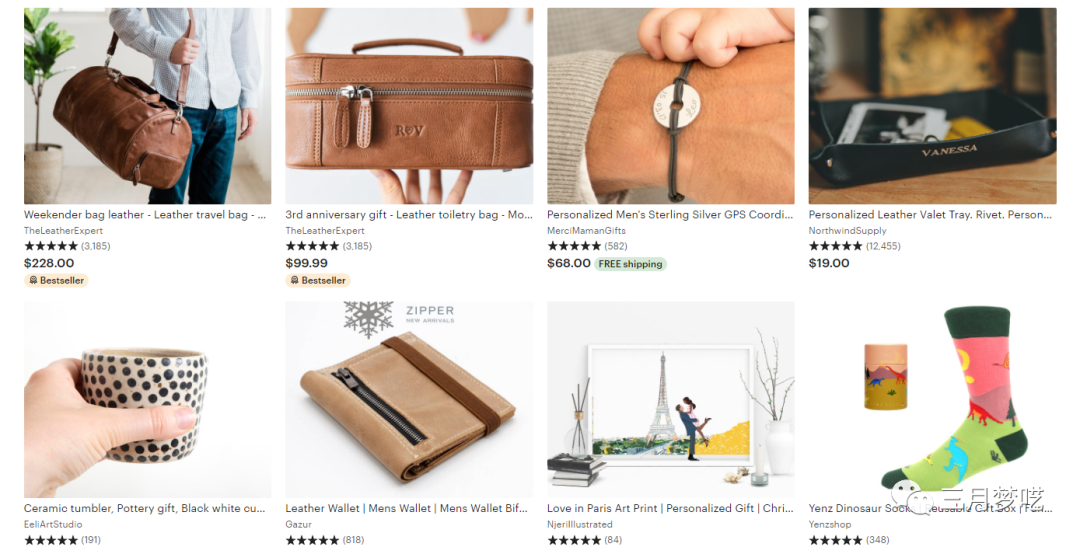This screenshot has width=1080, height=547.
Task: Click the star rating with 582 reviews
Action: pos(587,246)
